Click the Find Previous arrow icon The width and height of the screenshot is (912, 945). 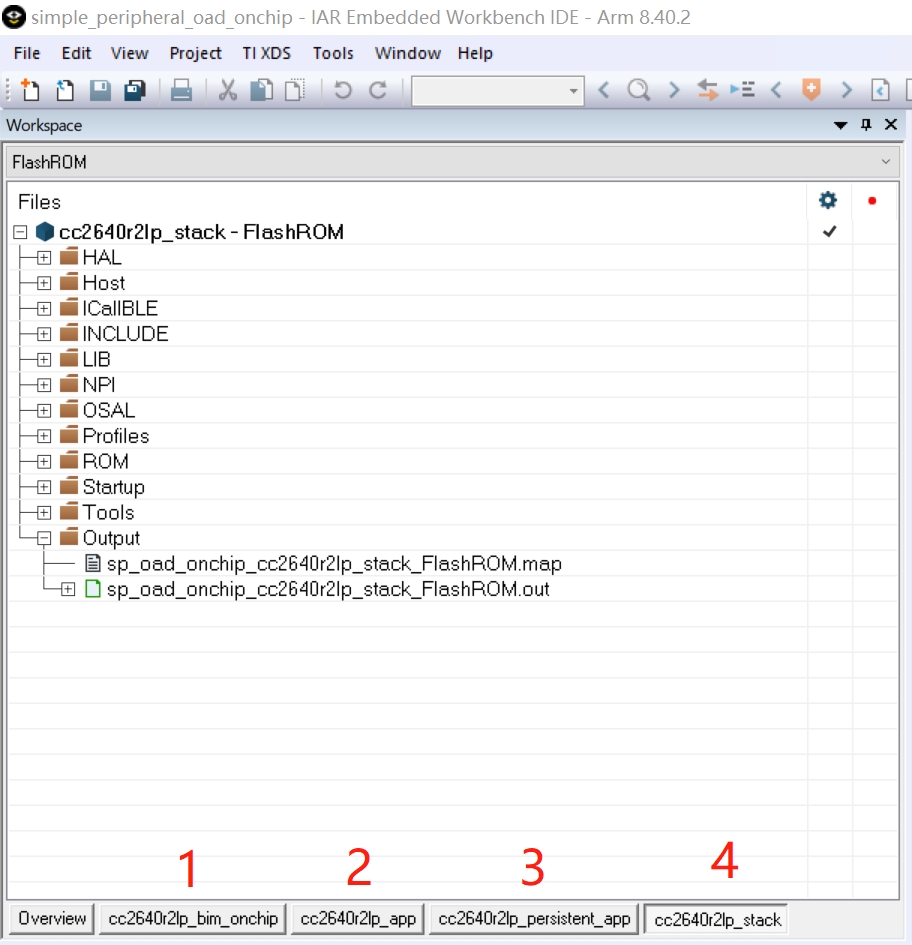click(x=604, y=90)
